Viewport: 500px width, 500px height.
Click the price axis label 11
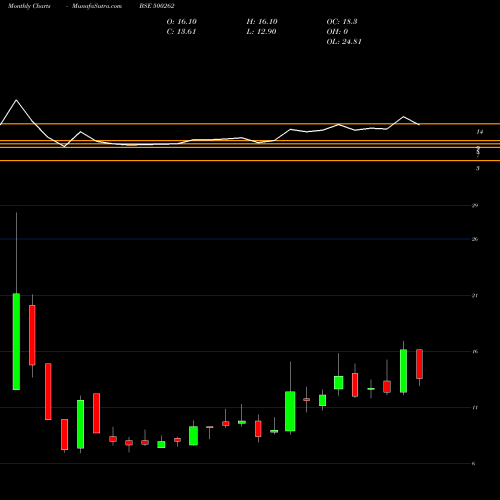pyautogui.click(x=475, y=408)
